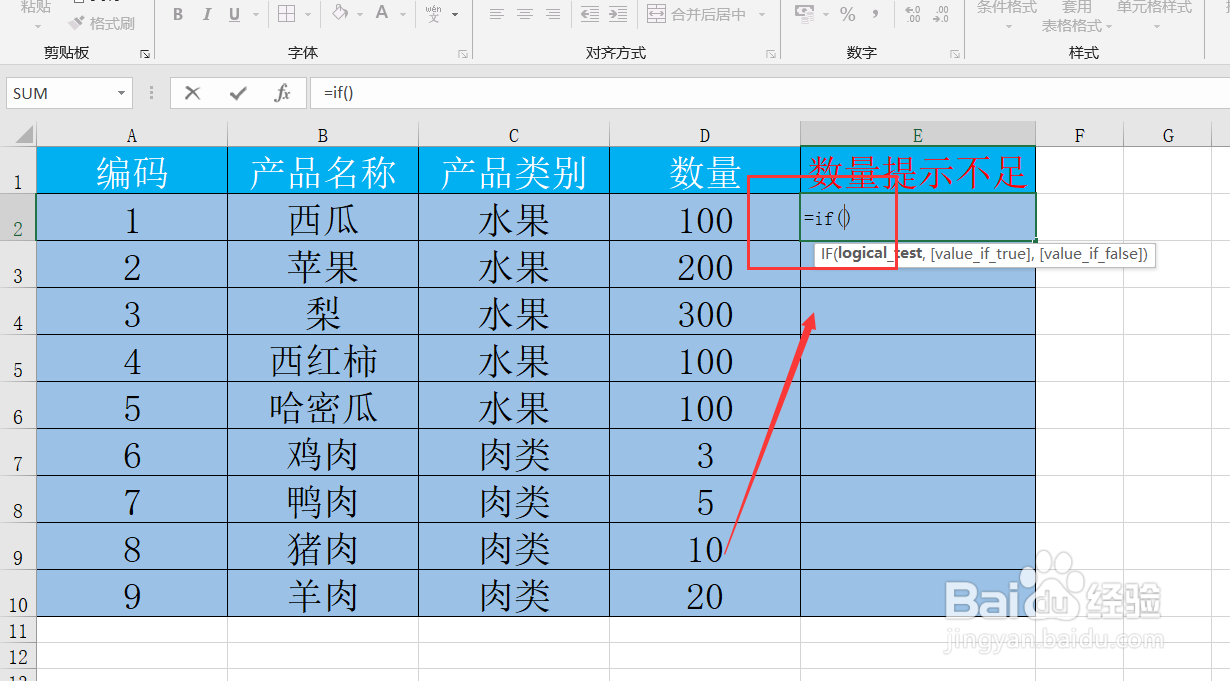
Task: Click cell E2 with the =if( formula
Action: click(918, 217)
